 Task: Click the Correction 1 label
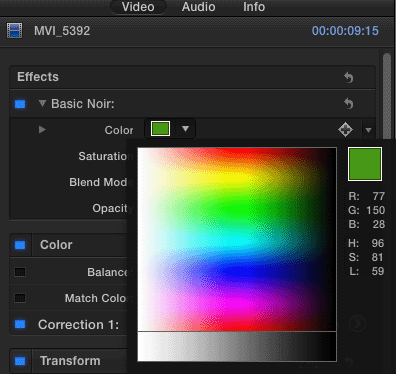click(x=78, y=324)
